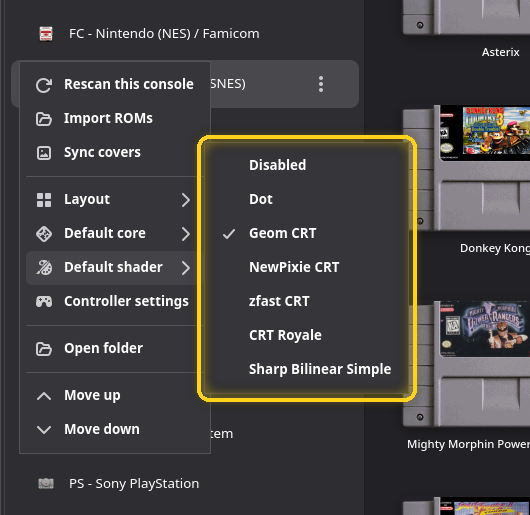This screenshot has width=530, height=515.
Task: Choose the zfast CRT shader
Action: coord(307,301)
